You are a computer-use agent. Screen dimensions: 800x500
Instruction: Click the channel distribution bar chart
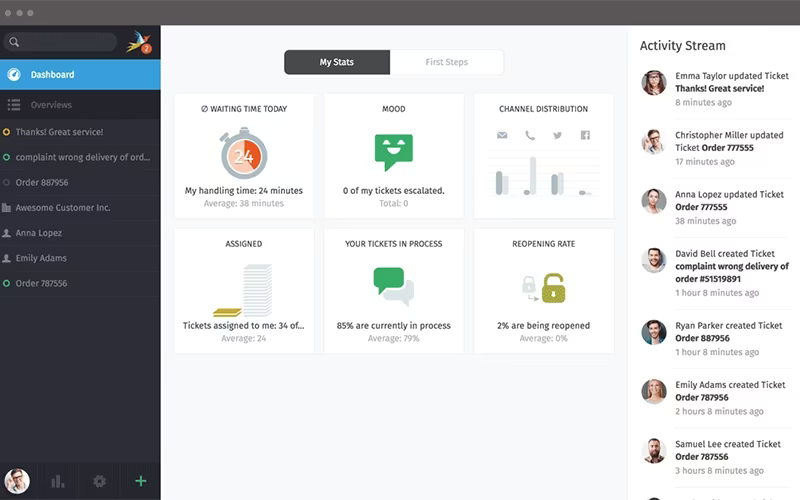tap(543, 174)
